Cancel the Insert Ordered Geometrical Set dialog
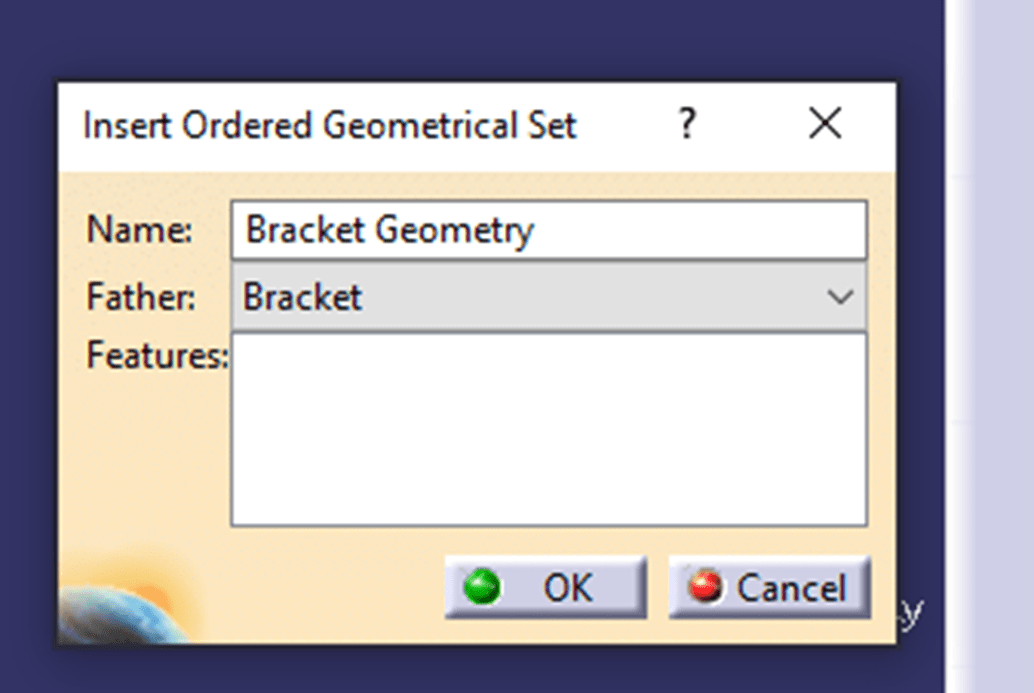 768,588
